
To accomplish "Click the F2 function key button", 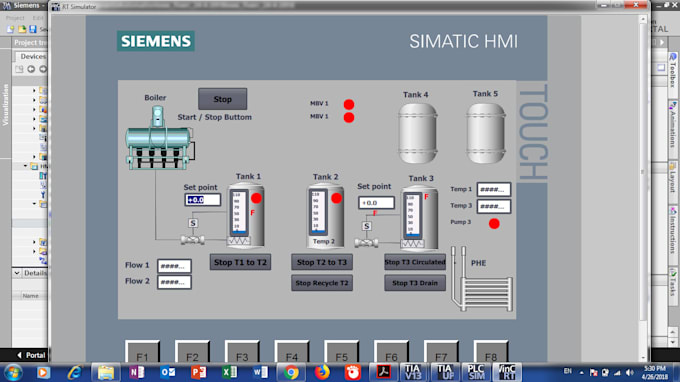I will pos(192,352).
